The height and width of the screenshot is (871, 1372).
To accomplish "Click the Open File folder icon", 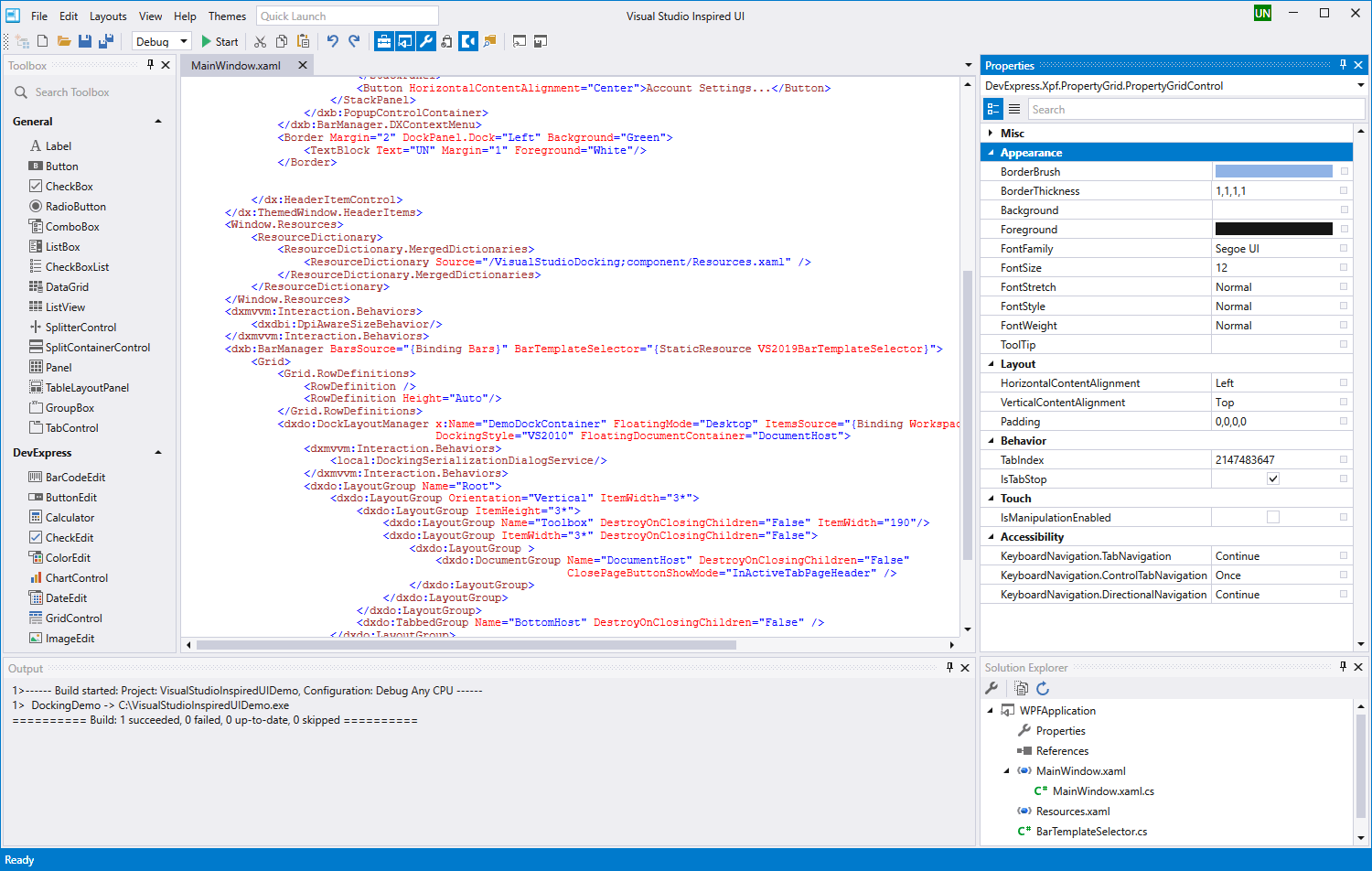I will [64, 41].
